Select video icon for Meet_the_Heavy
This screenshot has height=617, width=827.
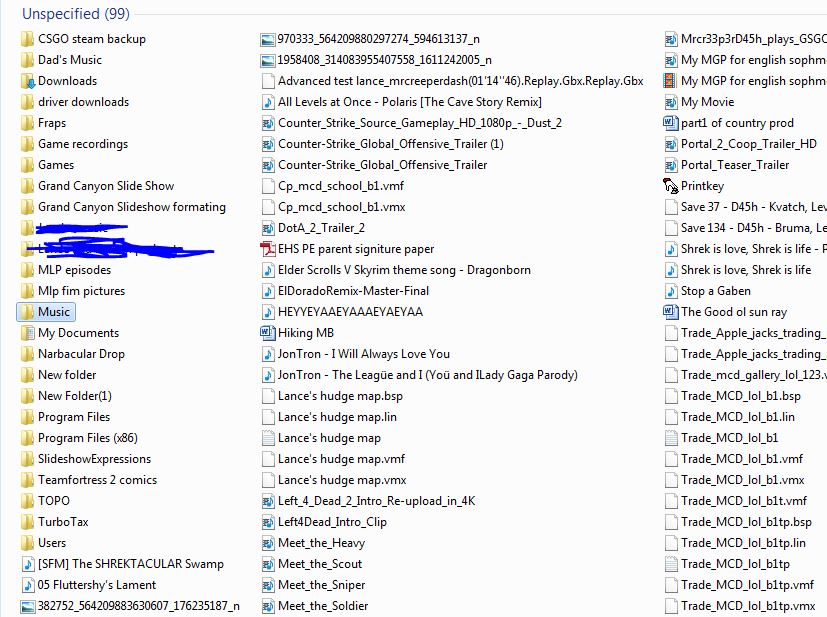268,543
